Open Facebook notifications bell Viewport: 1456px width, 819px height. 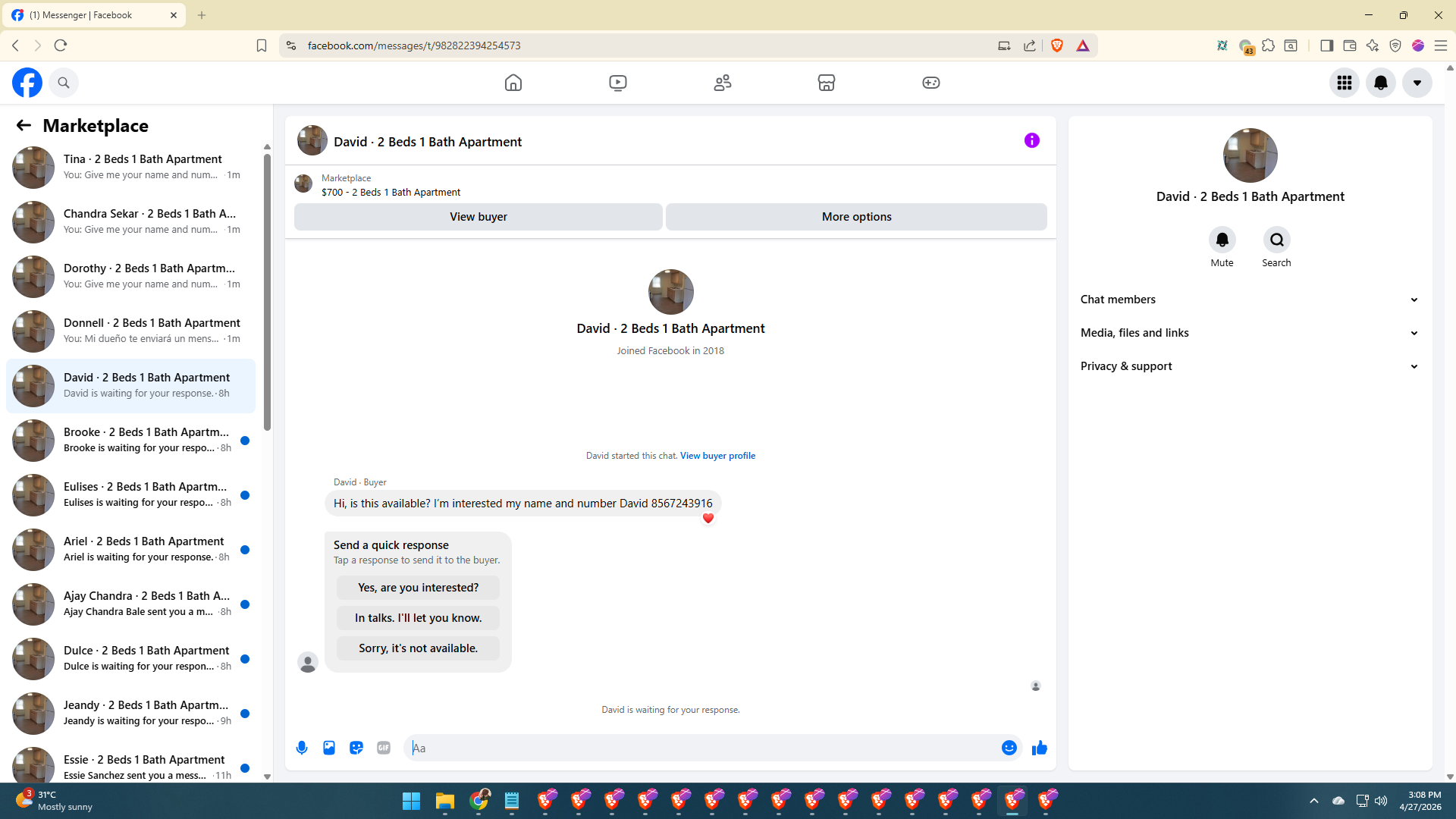[1381, 83]
